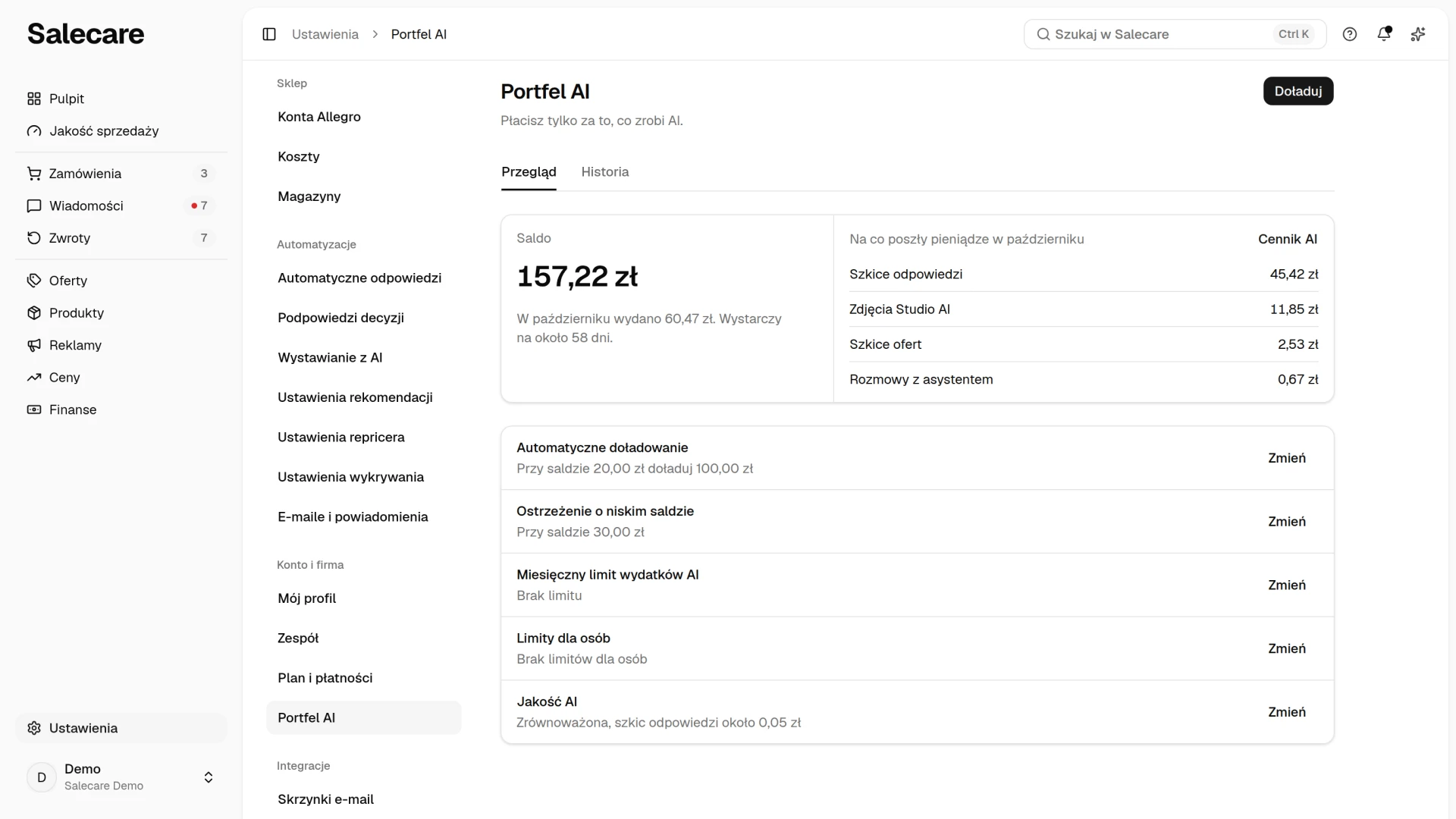
Task: Click the Oferty tag icon
Action: (x=34, y=281)
